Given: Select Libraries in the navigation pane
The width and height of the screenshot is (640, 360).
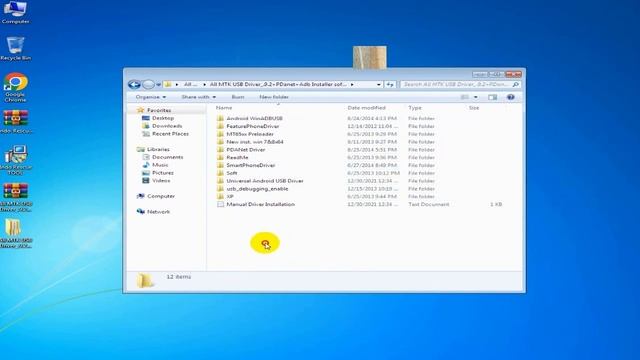Looking at the screenshot, I should pos(158,149).
